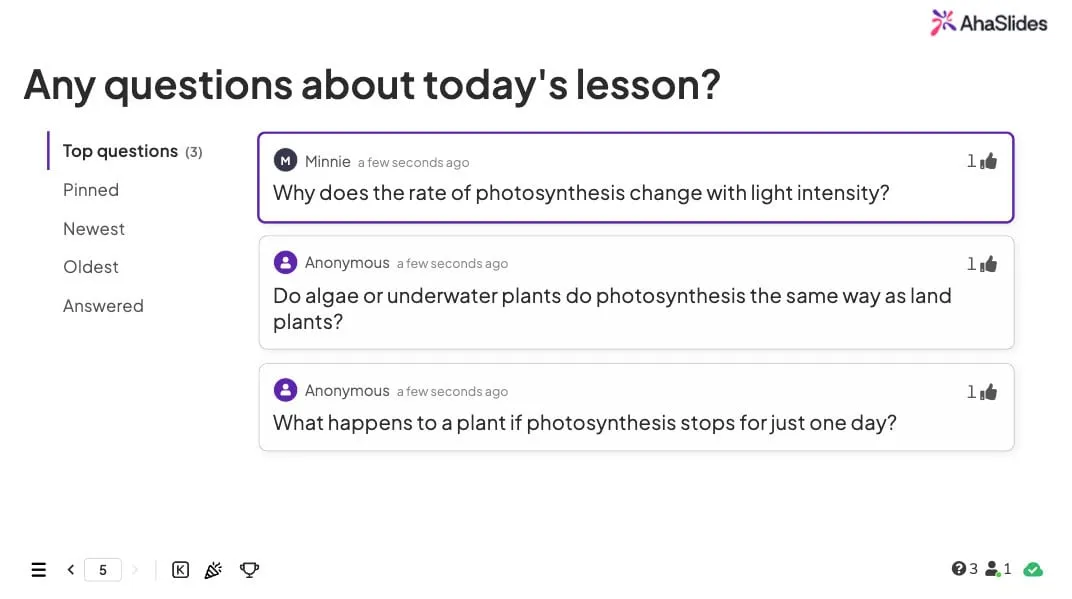
Task: Select the question card about one day
Action: (x=636, y=408)
